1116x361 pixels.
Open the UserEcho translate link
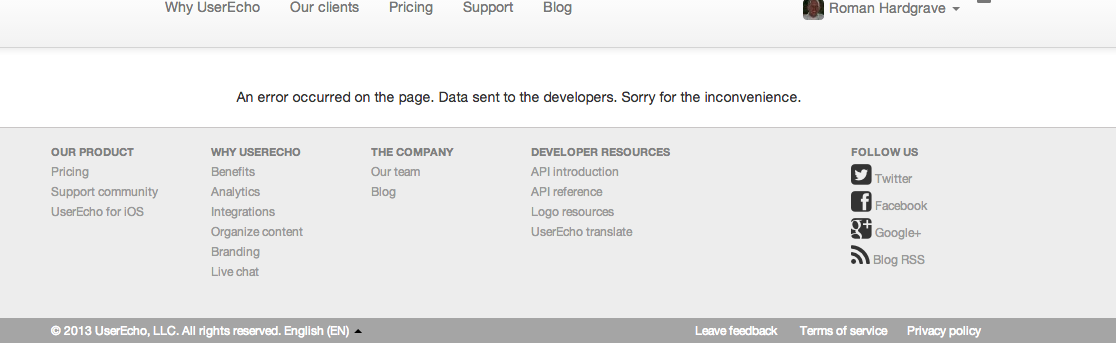pyautogui.click(x=581, y=231)
